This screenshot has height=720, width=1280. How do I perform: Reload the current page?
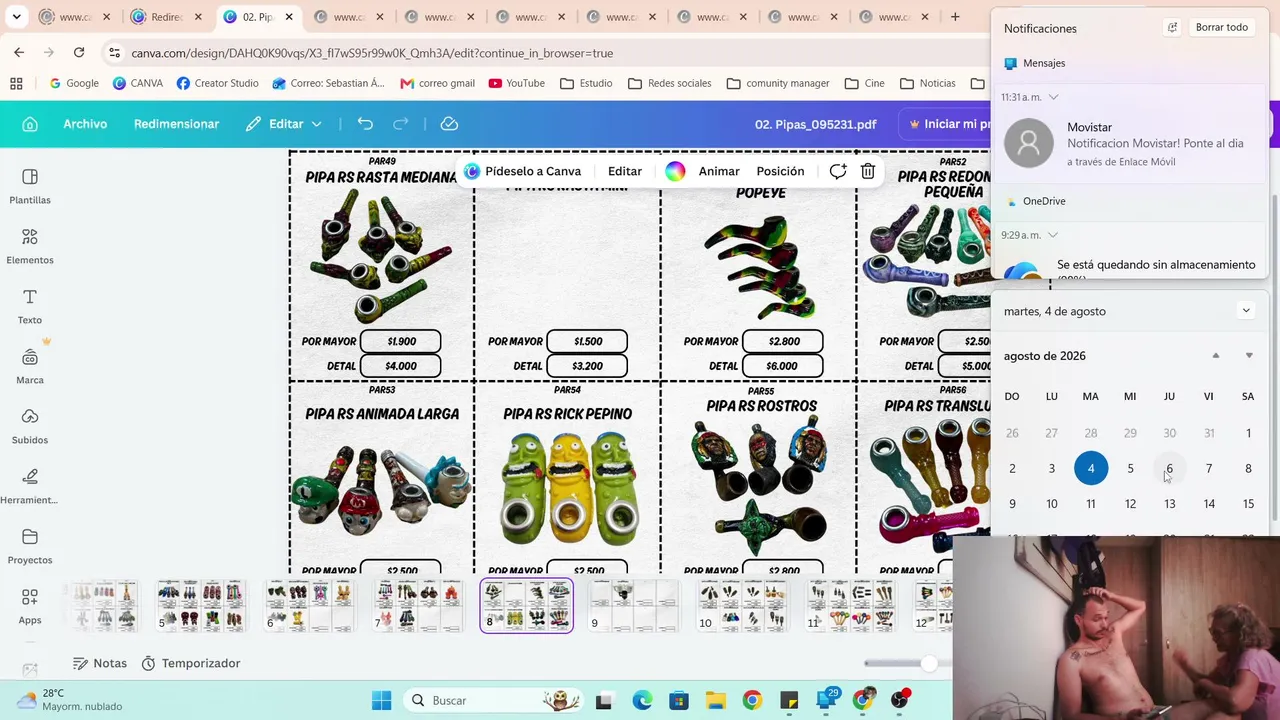pyautogui.click(x=79, y=52)
